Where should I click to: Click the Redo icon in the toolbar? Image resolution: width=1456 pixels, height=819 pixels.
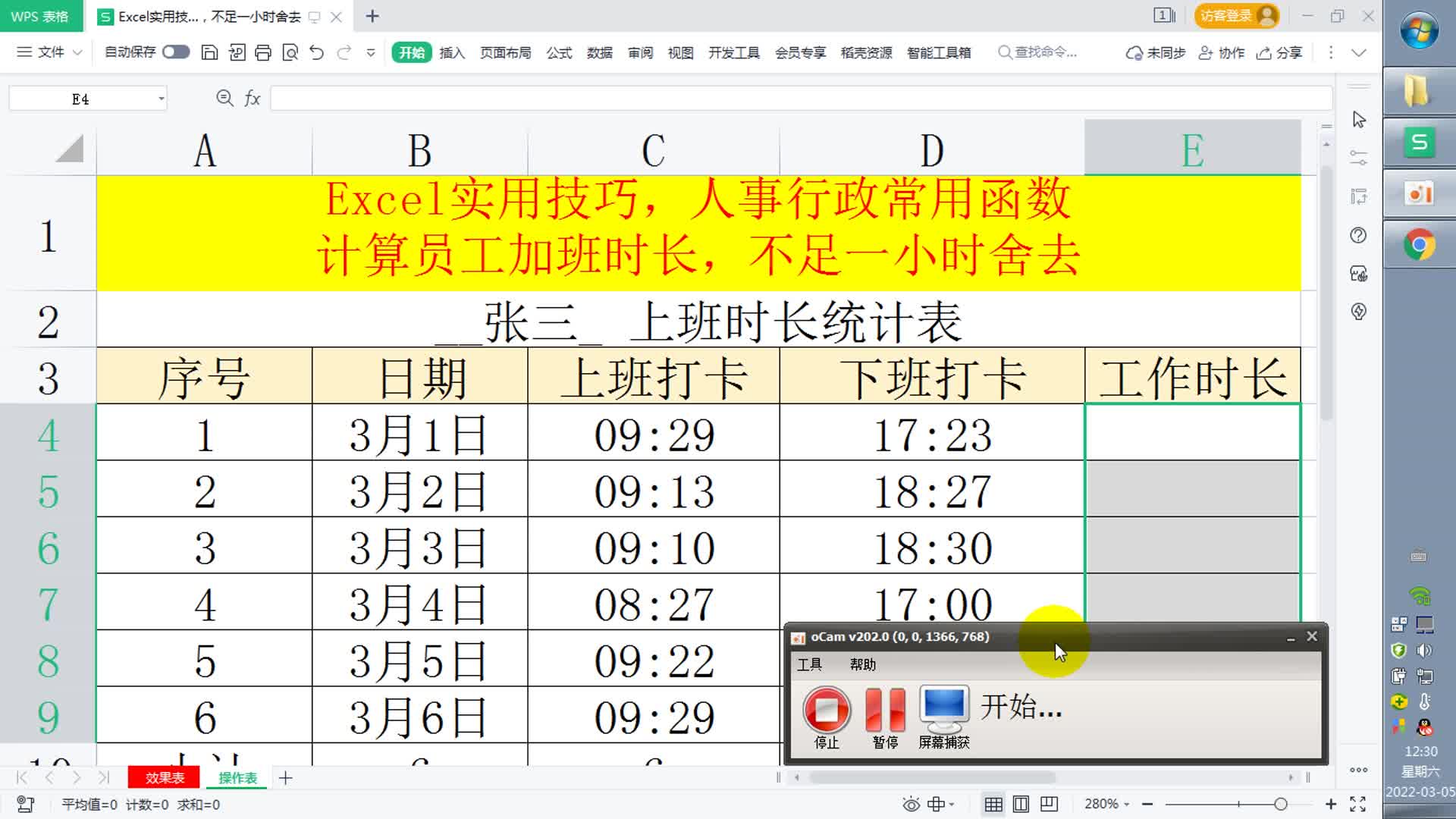[x=344, y=52]
